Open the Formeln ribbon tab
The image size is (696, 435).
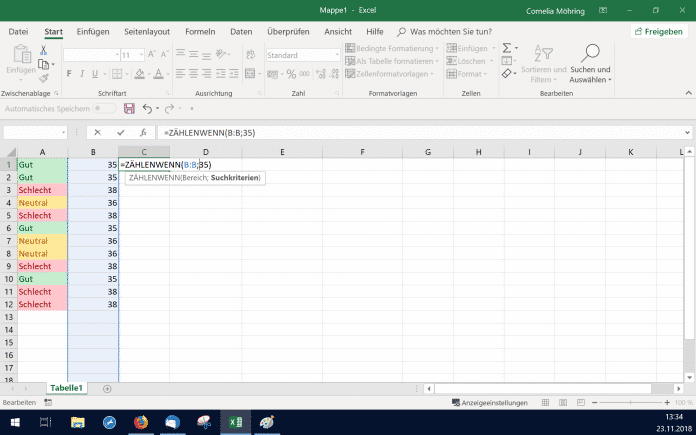coord(199,31)
